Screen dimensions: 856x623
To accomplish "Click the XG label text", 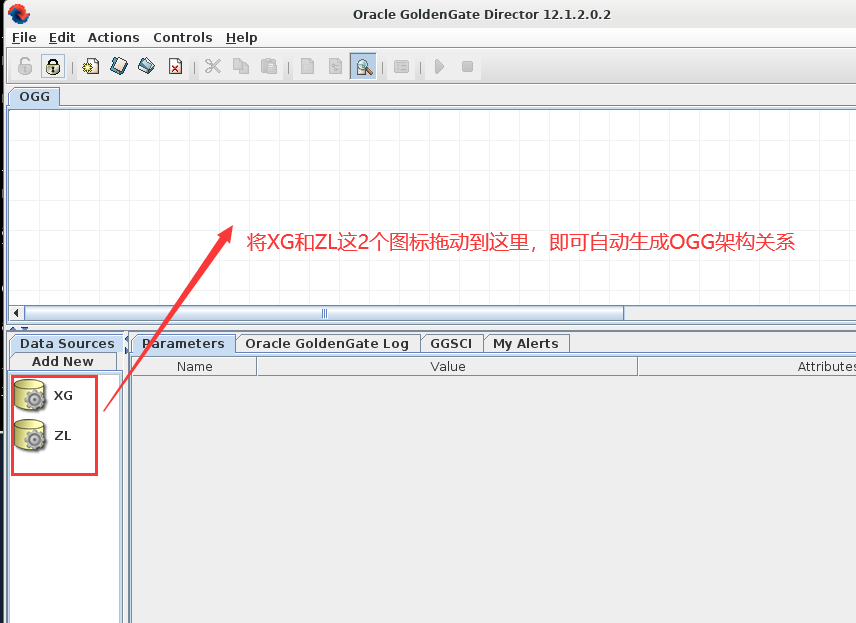I will [63, 395].
